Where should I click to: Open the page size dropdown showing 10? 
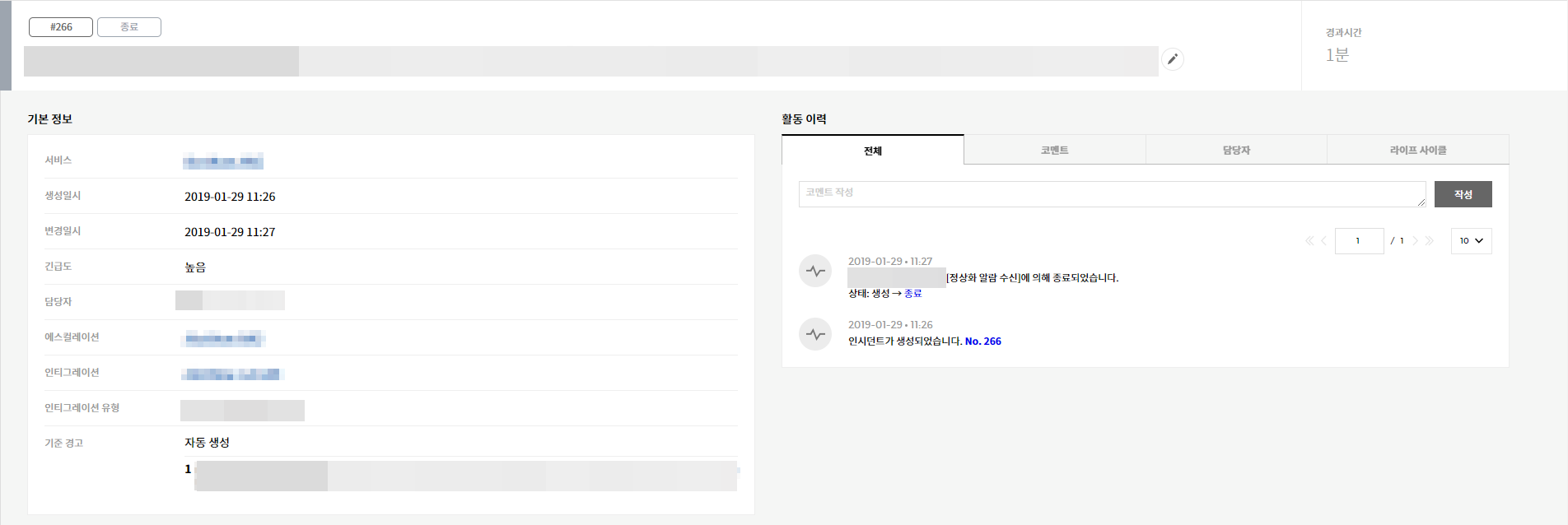pyautogui.click(x=1471, y=241)
